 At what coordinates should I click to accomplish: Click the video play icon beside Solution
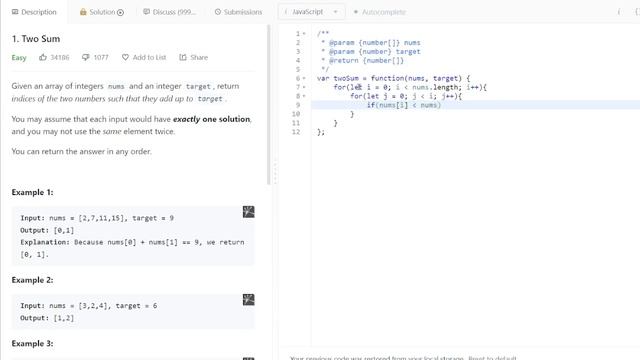click(x=120, y=12)
